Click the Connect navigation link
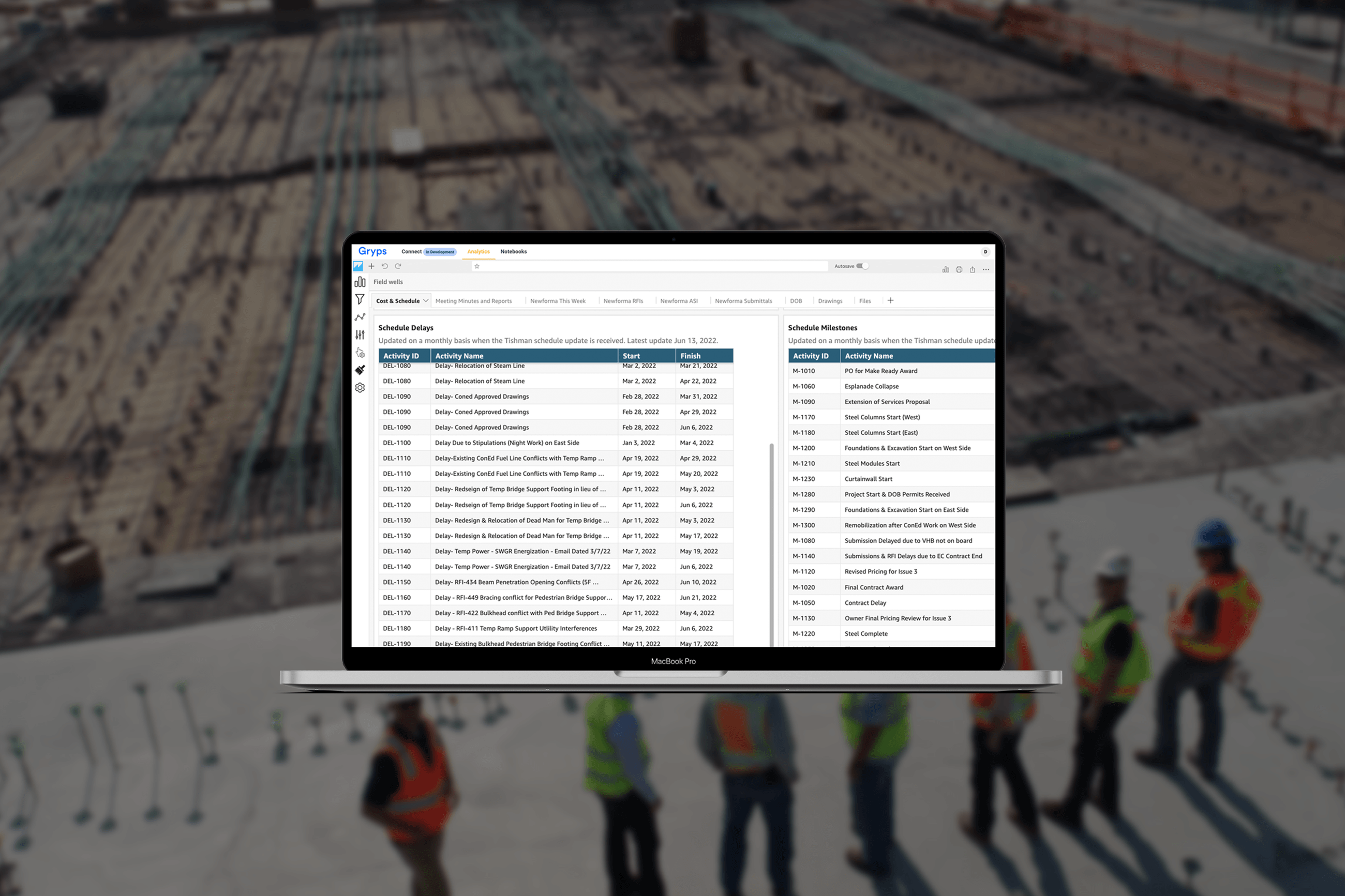This screenshot has height=896, width=1345. point(411,251)
